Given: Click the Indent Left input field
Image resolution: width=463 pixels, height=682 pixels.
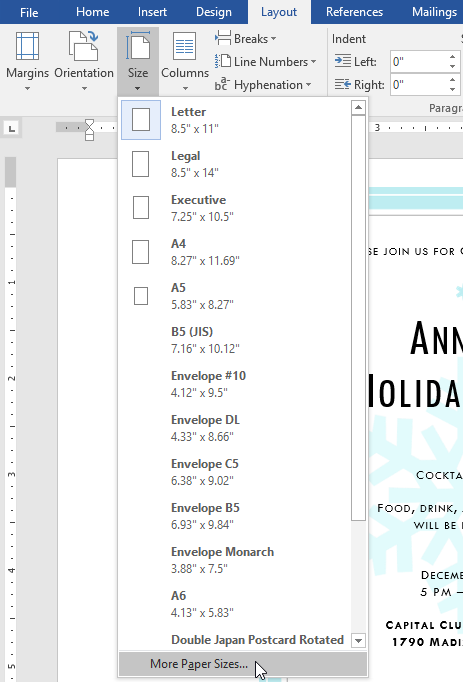Looking at the screenshot, I should point(418,62).
